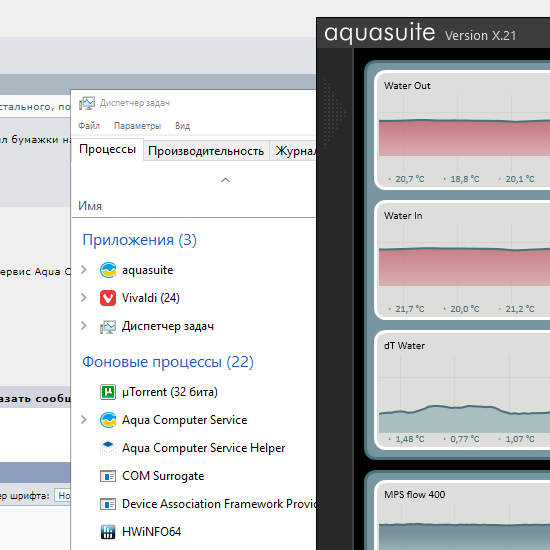Click the 1,07 °C value under dT Water

520,439
